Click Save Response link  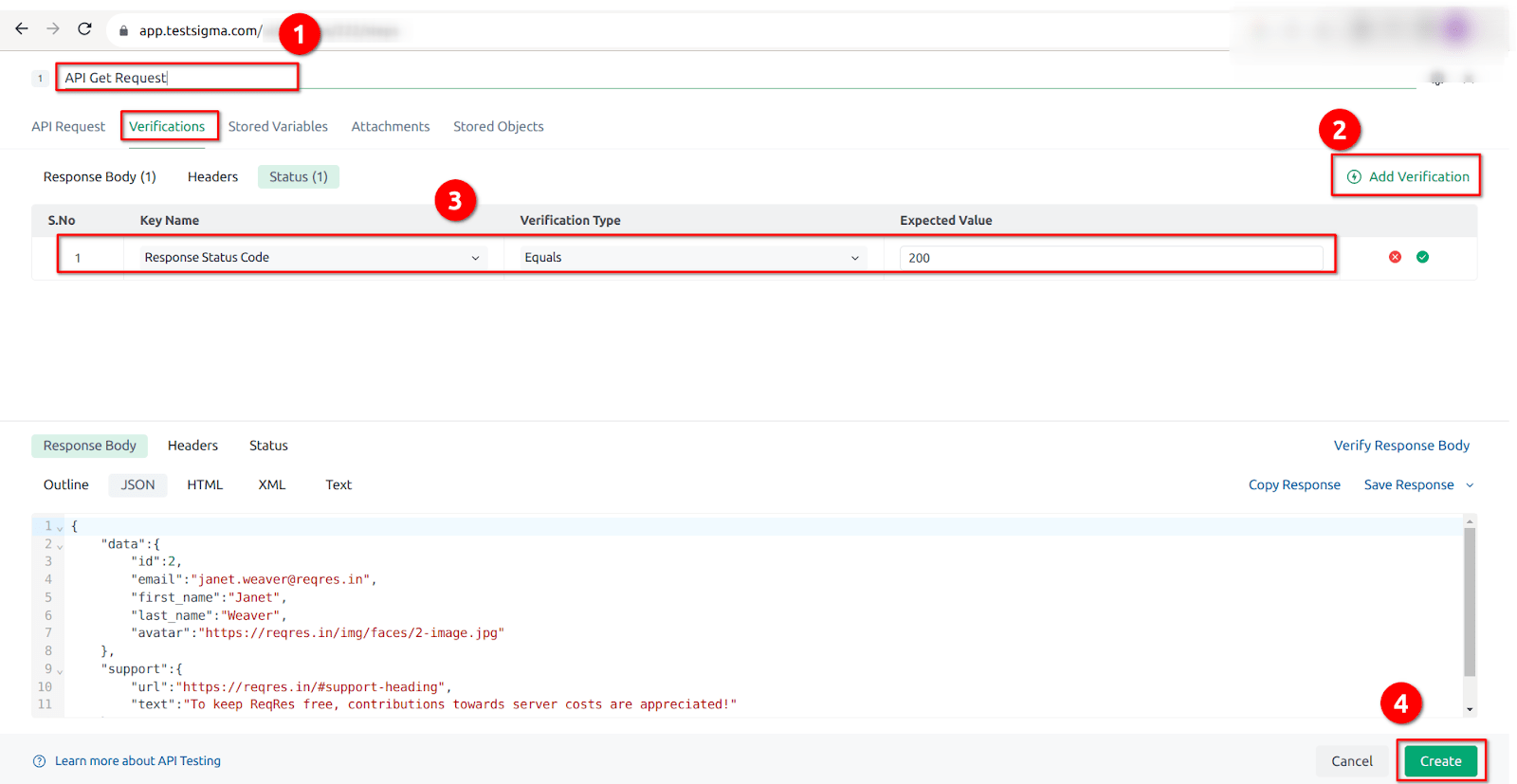click(1408, 484)
